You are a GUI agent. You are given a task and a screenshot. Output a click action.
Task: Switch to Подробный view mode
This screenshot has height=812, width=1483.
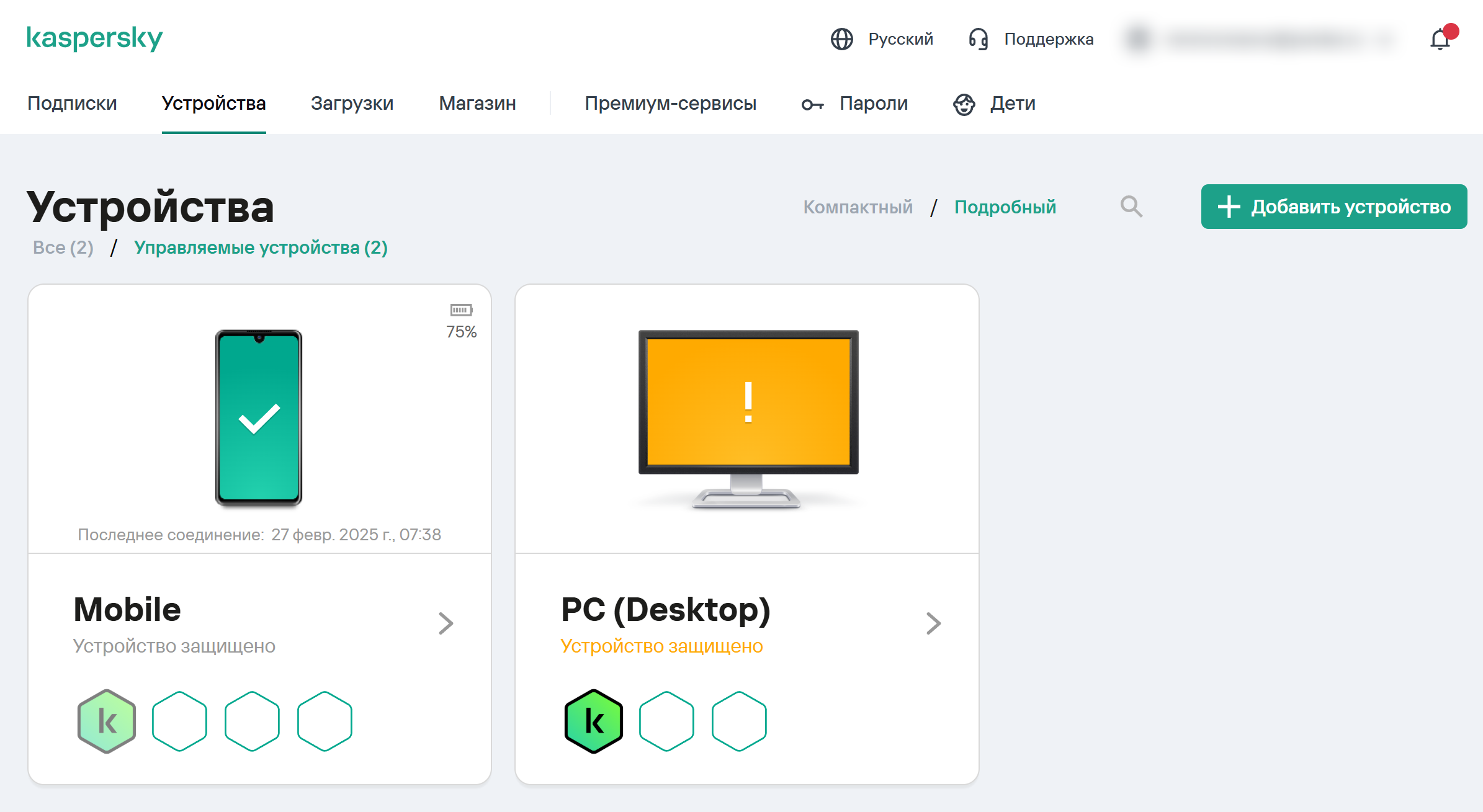point(1005,207)
